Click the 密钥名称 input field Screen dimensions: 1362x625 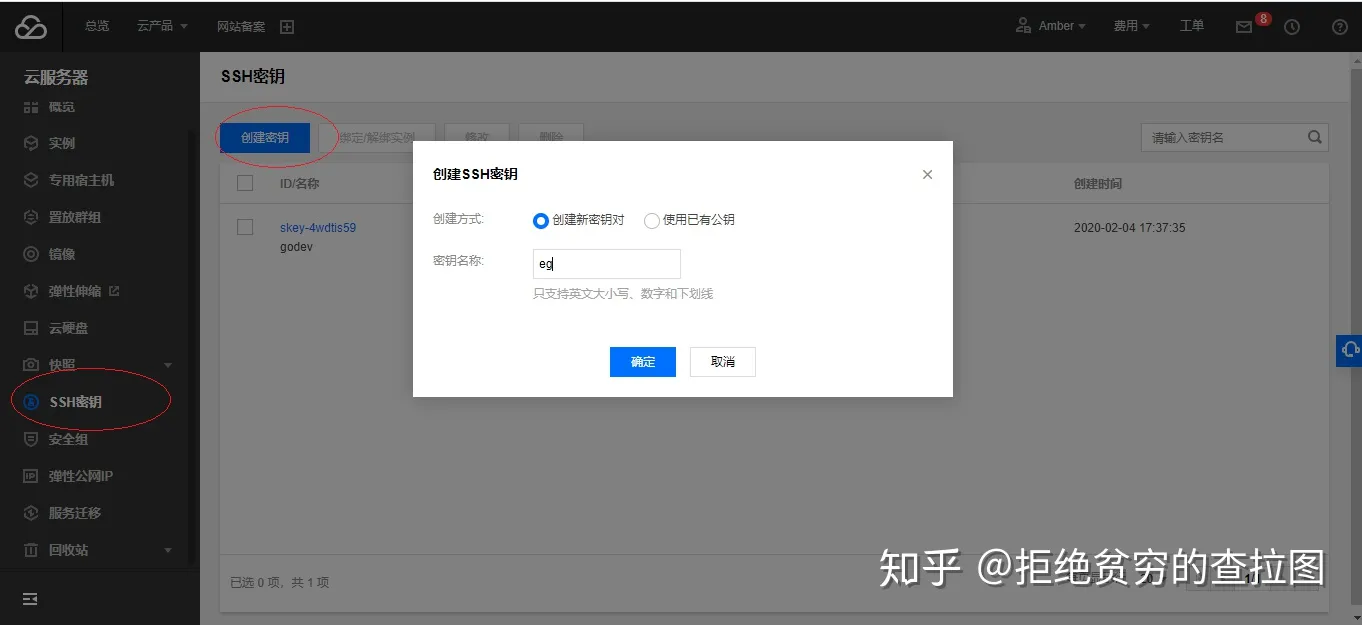[606, 264]
